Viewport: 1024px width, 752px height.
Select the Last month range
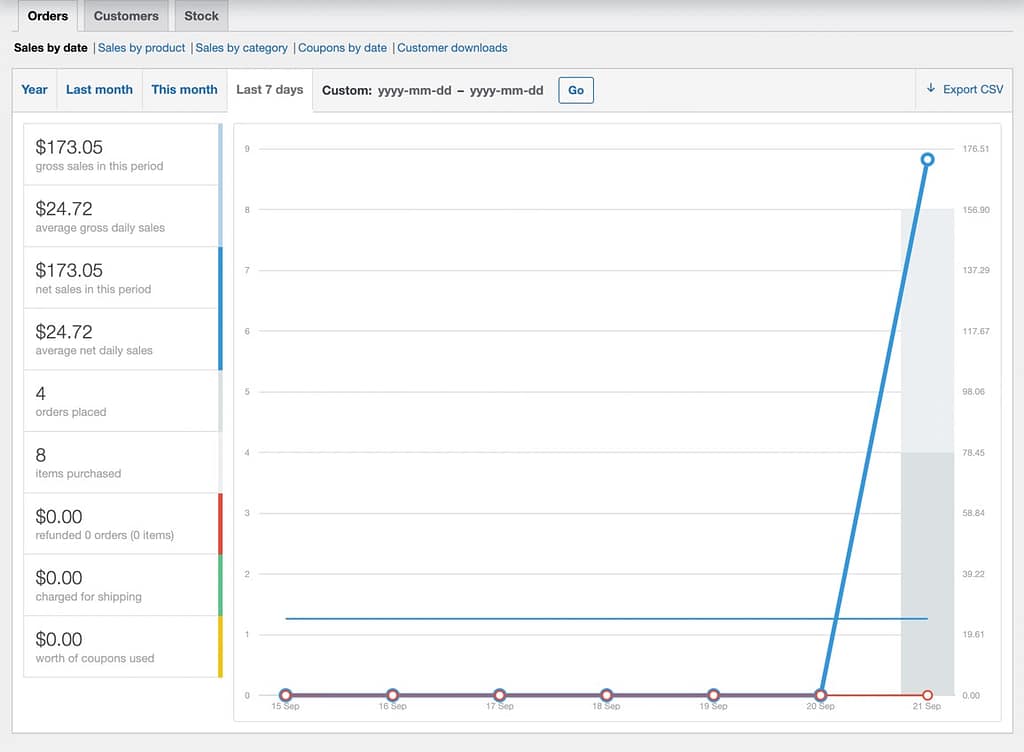[x=99, y=89]
